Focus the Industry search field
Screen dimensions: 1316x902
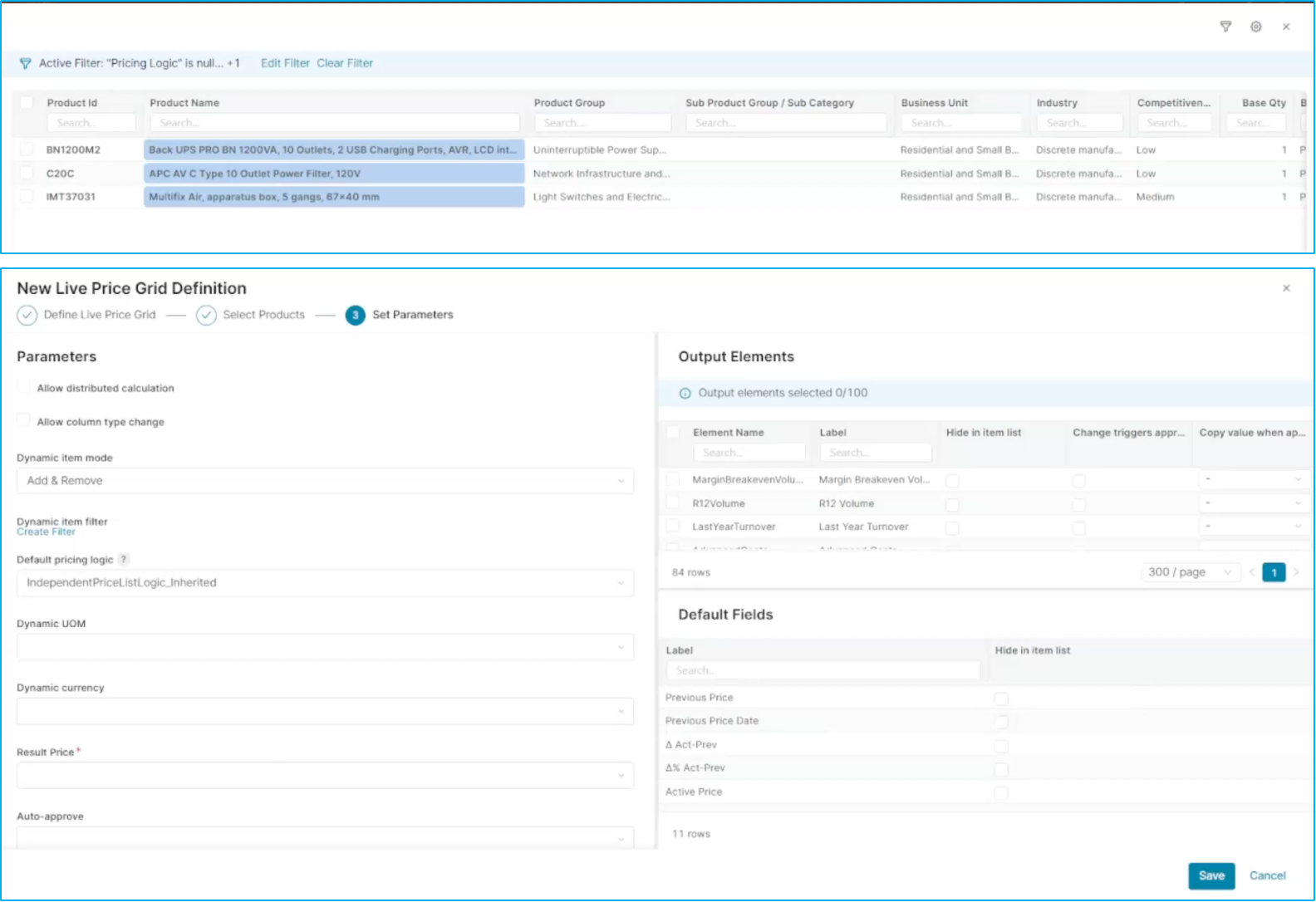1079,123
